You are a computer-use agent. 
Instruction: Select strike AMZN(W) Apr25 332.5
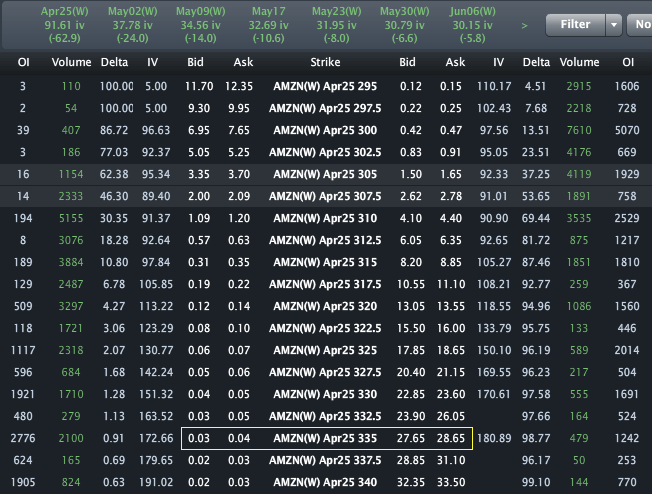(325, 416)
